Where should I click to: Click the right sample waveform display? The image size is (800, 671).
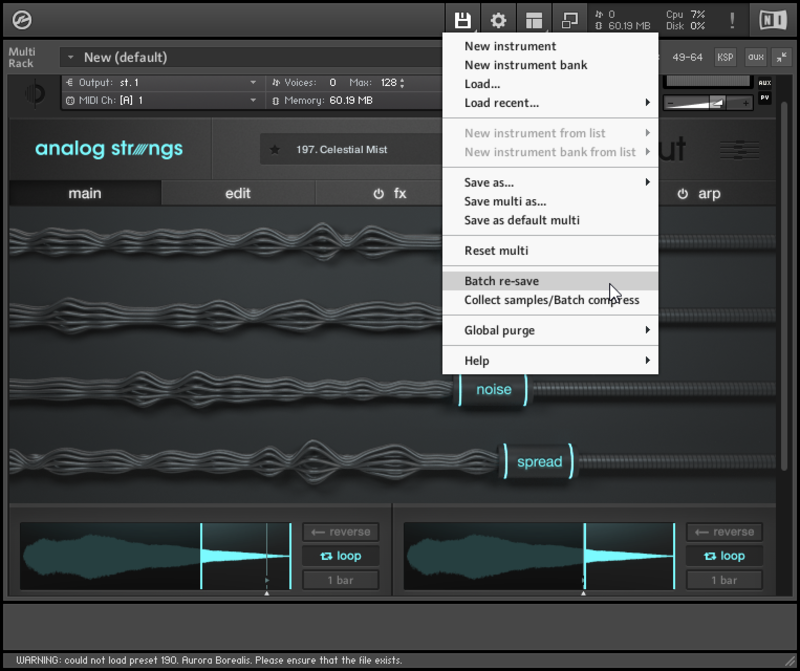[x=539, y=556]
